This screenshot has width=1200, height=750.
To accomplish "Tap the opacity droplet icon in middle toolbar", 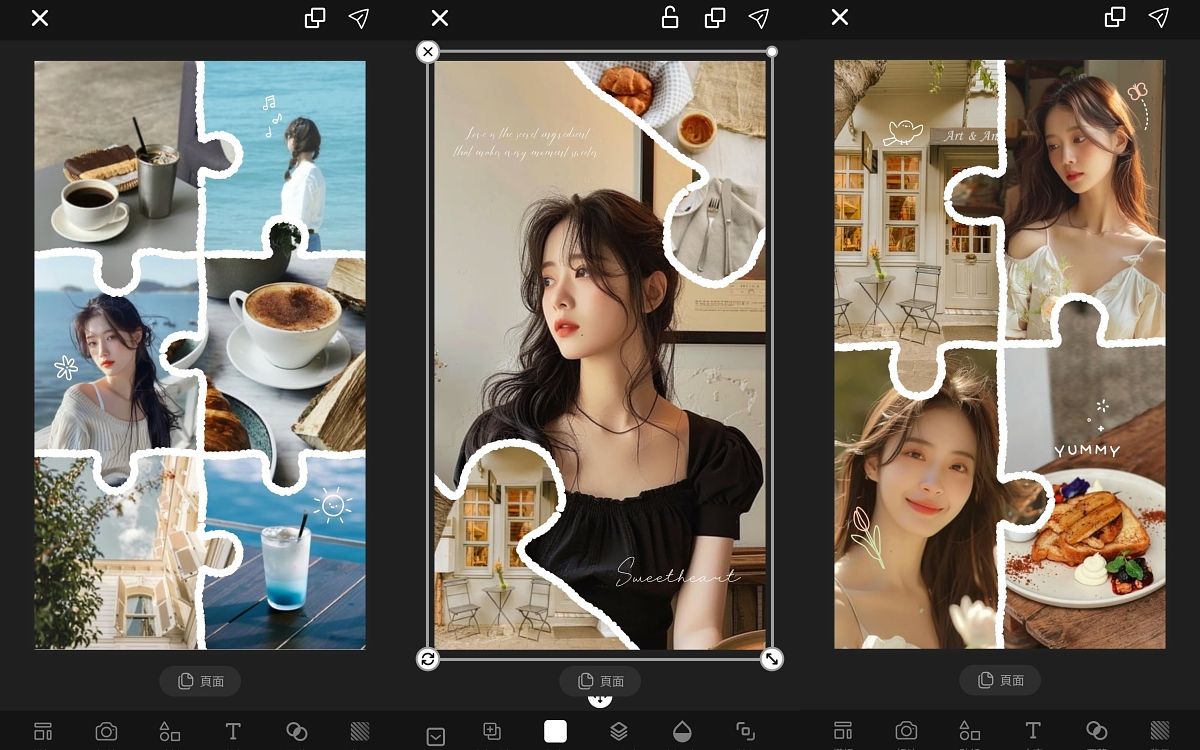I will [x=682, y=732].
